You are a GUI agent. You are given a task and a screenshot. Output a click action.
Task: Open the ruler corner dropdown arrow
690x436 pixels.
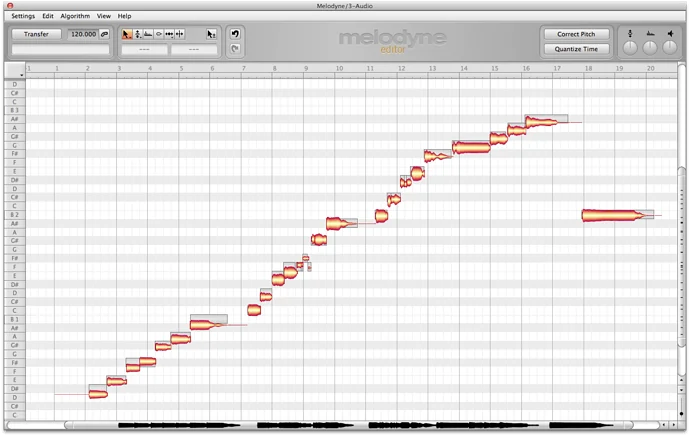coord(21,75)
